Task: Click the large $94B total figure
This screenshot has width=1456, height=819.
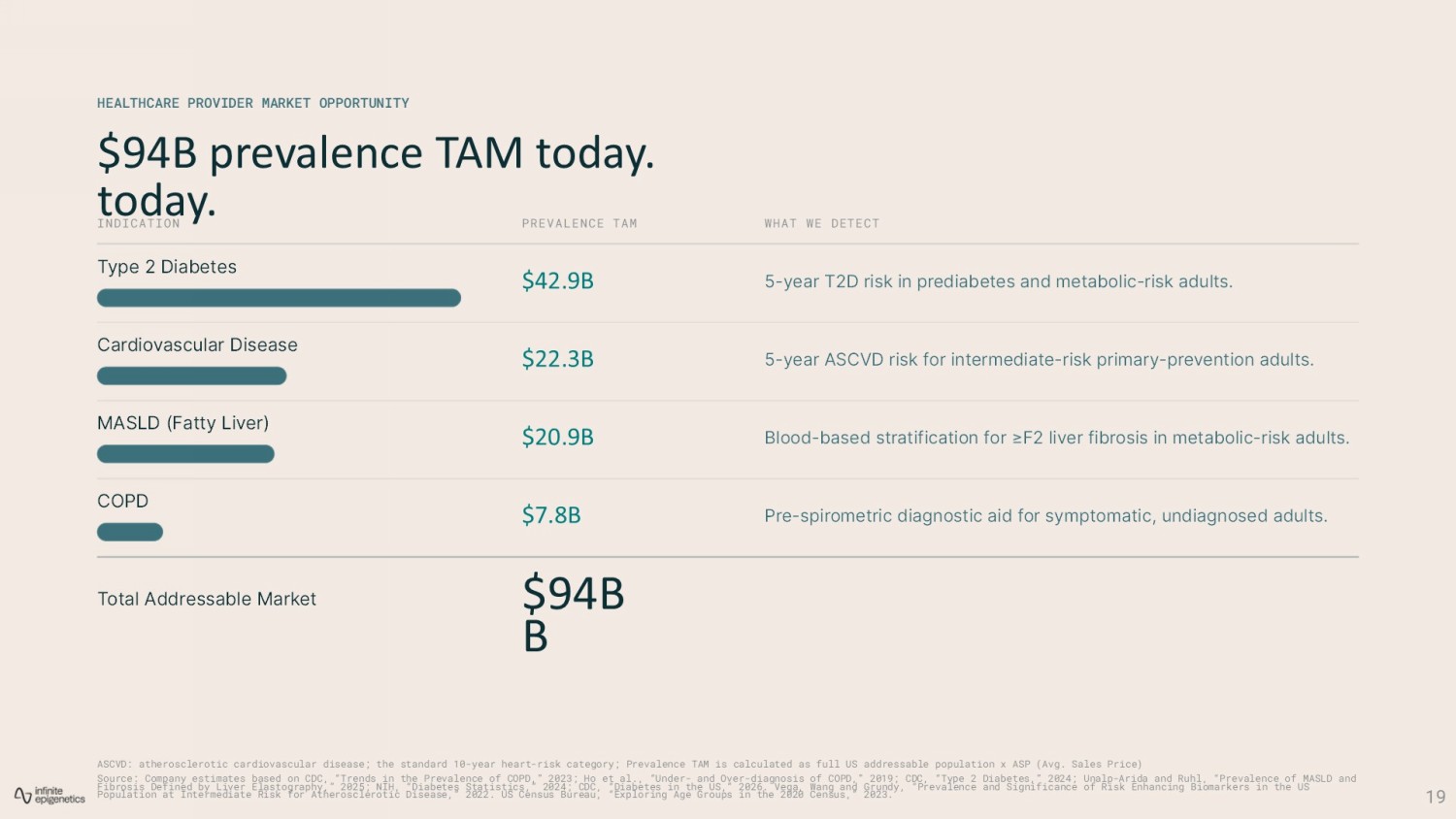Action: click(574, 613)
